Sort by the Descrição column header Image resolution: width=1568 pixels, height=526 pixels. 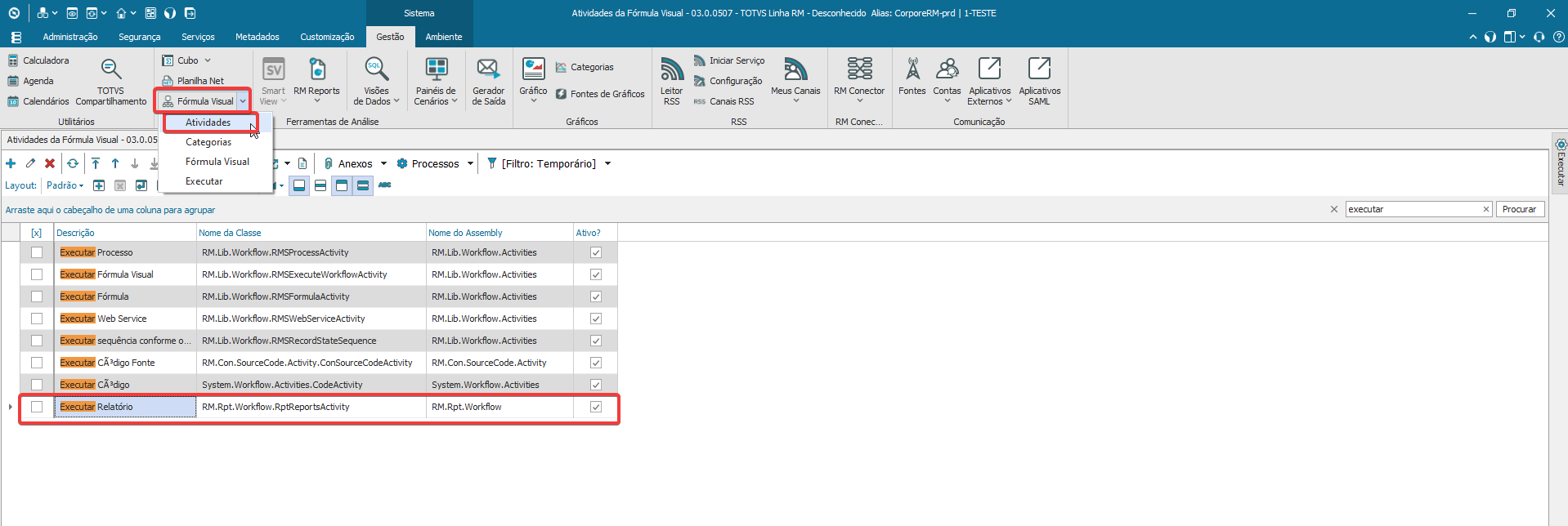(x=125, y=233)
